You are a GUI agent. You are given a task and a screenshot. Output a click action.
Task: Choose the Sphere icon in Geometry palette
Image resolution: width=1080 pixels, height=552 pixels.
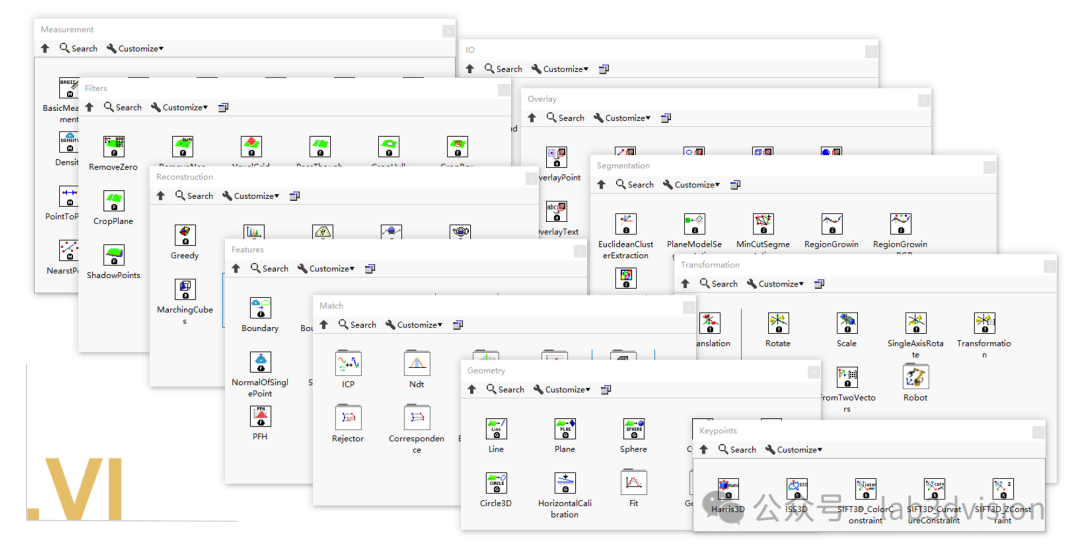[x=633, y=429]
